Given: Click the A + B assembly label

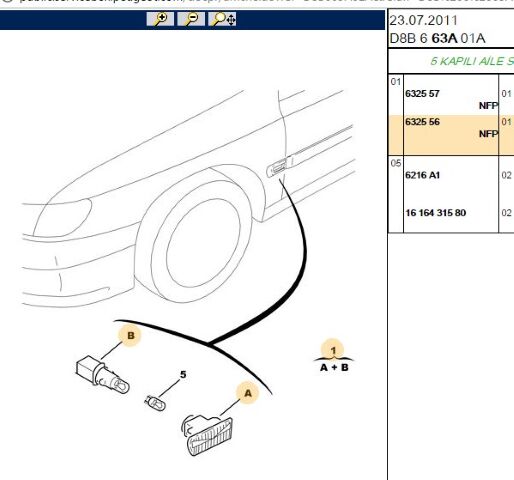Looking at the screenshot, I should point(334,368).
